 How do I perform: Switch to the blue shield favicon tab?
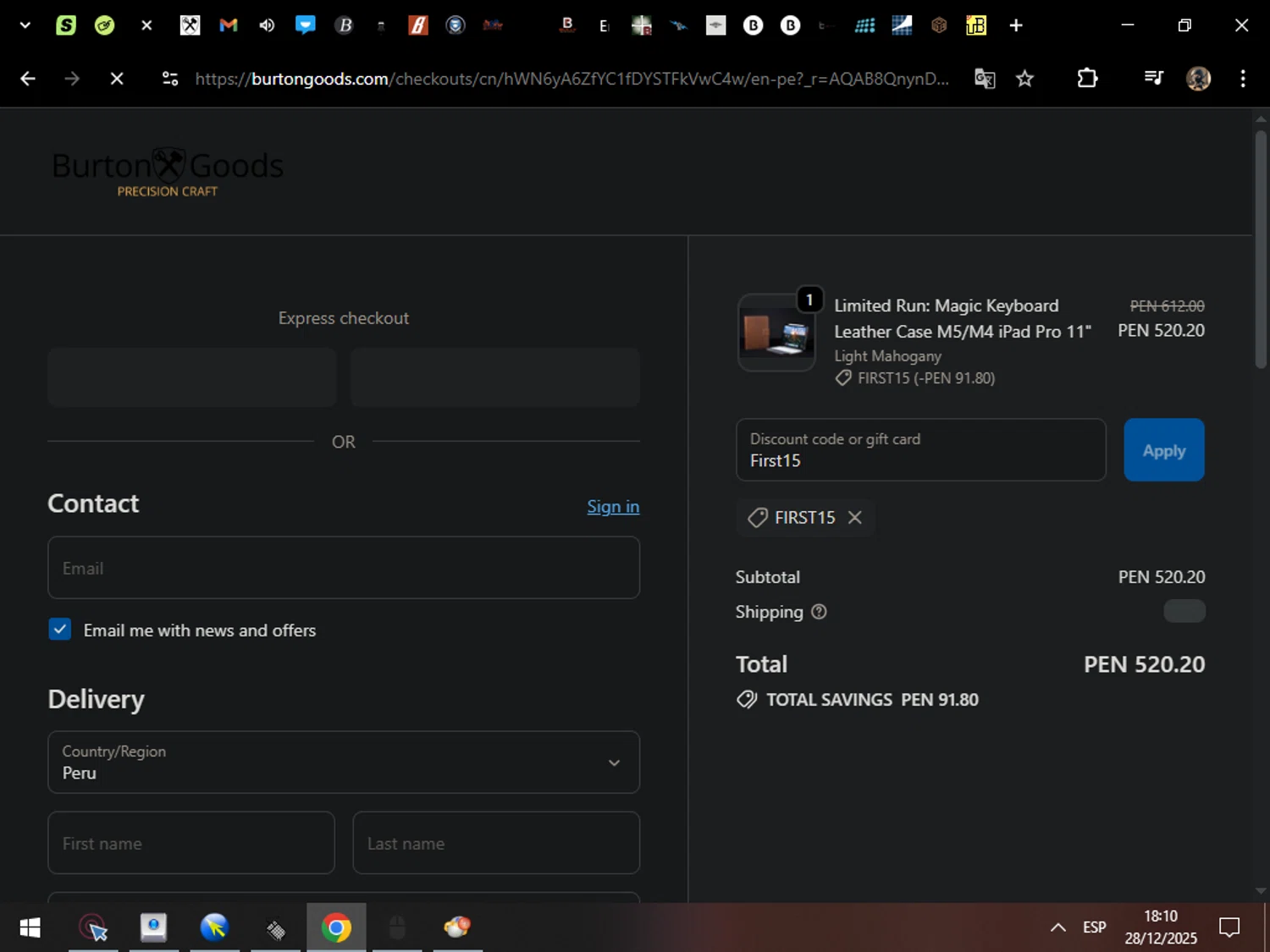[x=456, y=25]
